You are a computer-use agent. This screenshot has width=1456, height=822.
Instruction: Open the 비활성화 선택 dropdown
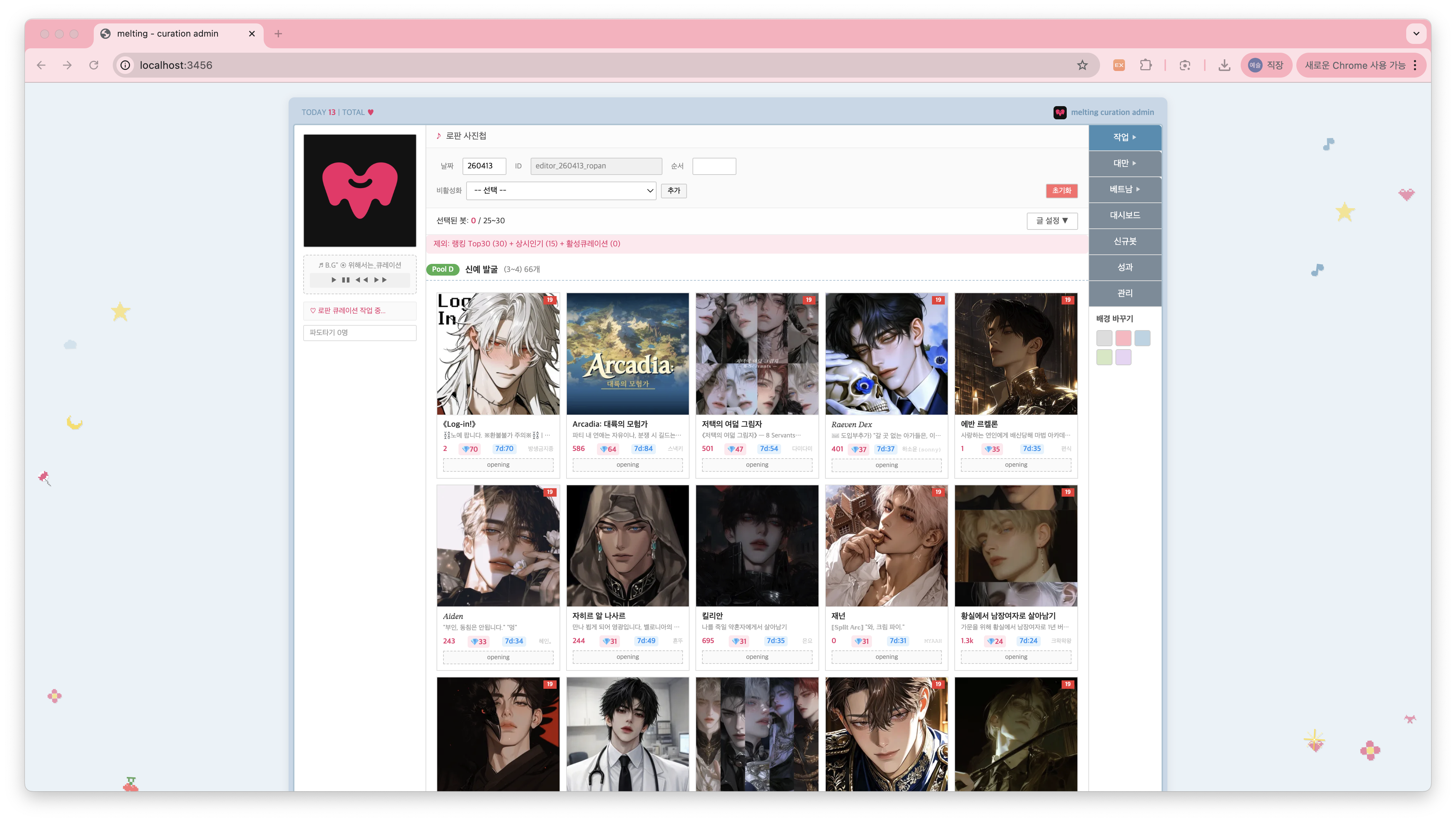point(561,190)
